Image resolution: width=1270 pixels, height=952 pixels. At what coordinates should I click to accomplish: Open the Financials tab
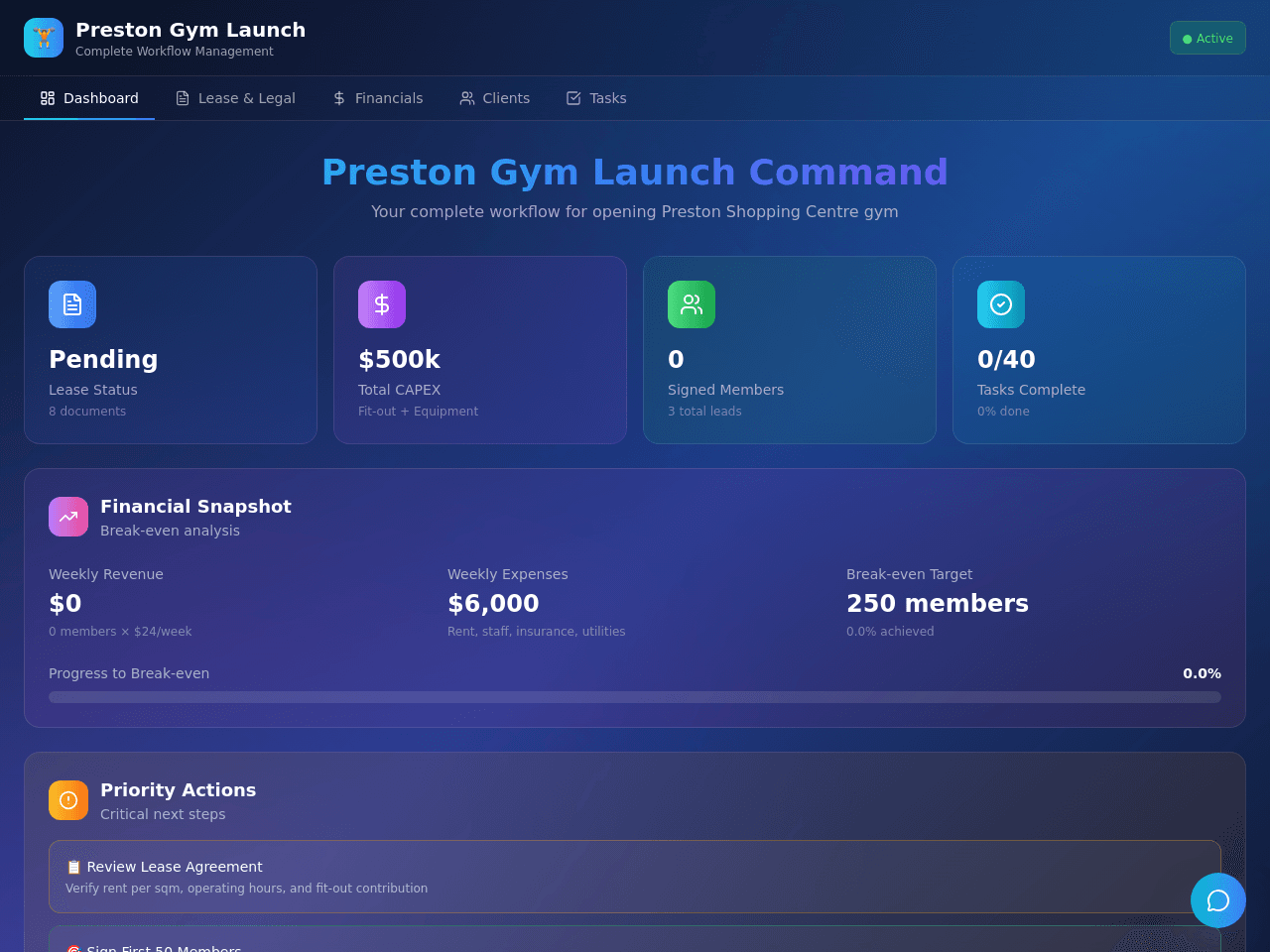tap(377, 98)
